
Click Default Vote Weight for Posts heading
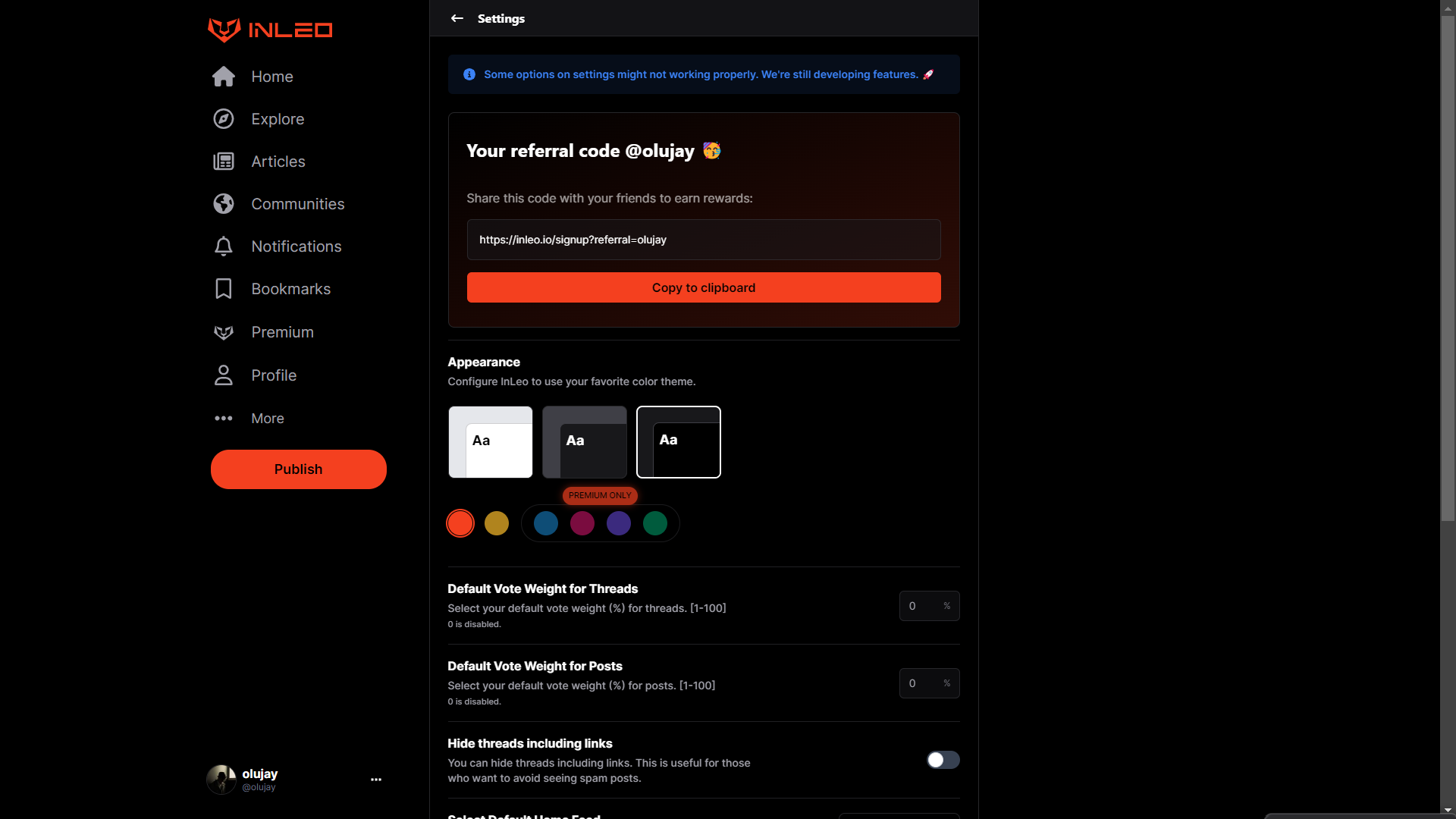535,667
